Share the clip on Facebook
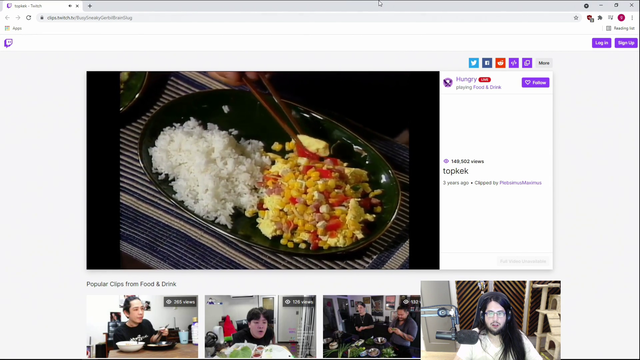 pos(487,63)
